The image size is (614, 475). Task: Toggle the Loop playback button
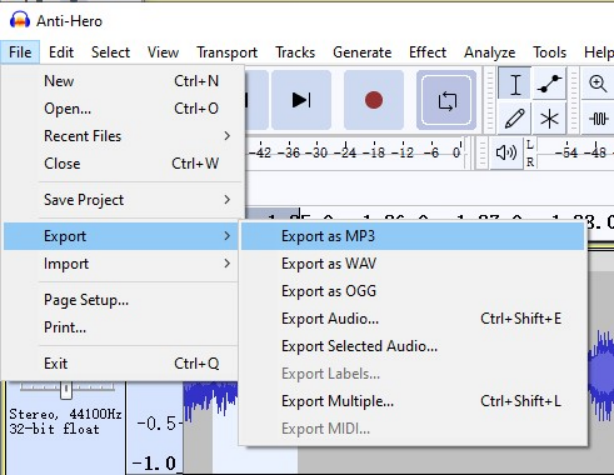[x=447, y=100]
